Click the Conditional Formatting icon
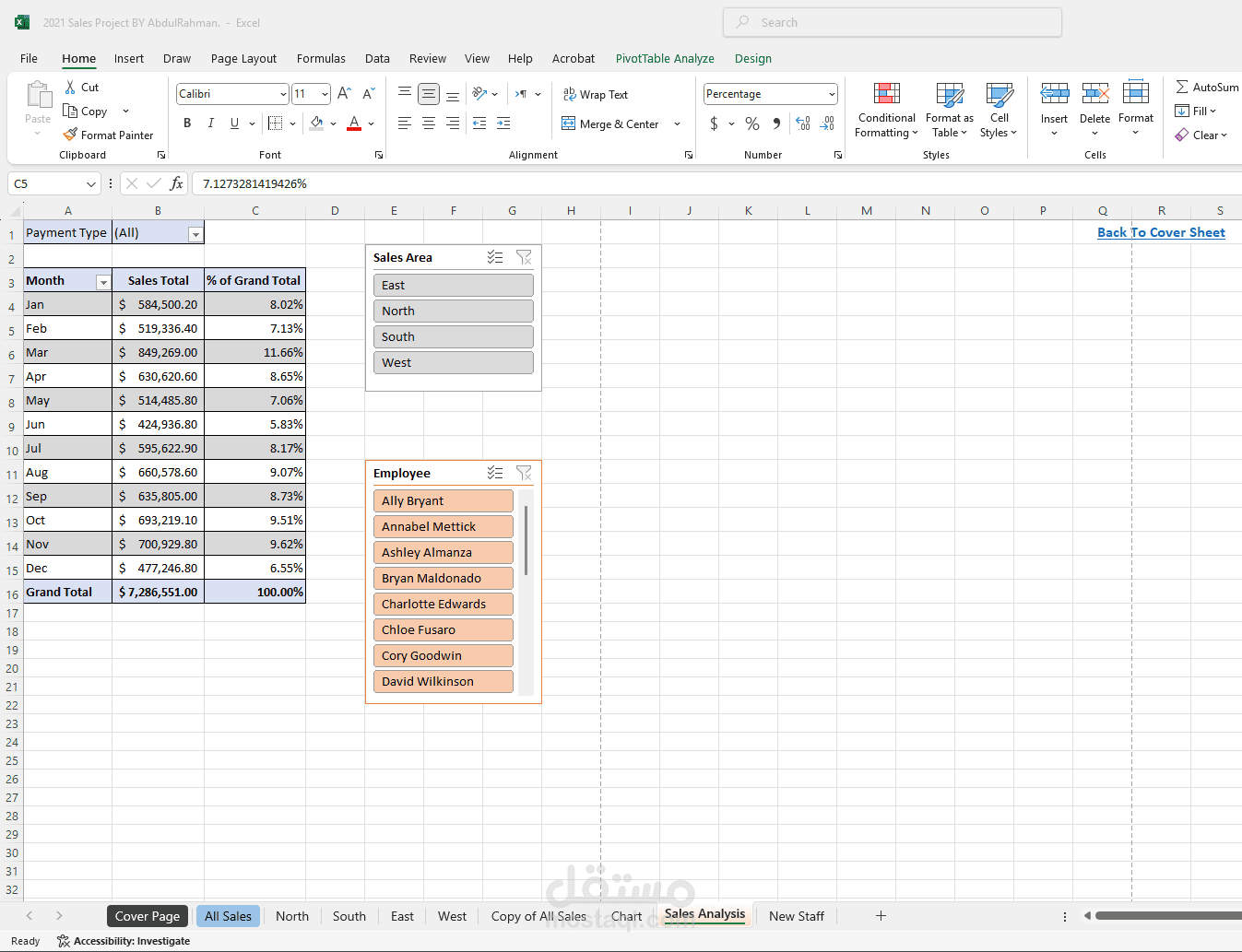The width and height of the screenshot is (1242, 952). point(886,94)
